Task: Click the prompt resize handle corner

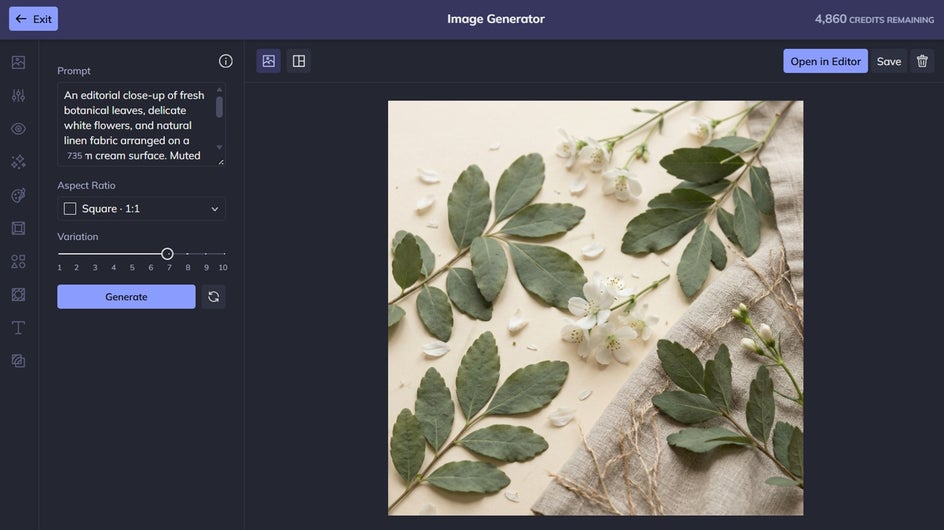Action: coord(221,162)
